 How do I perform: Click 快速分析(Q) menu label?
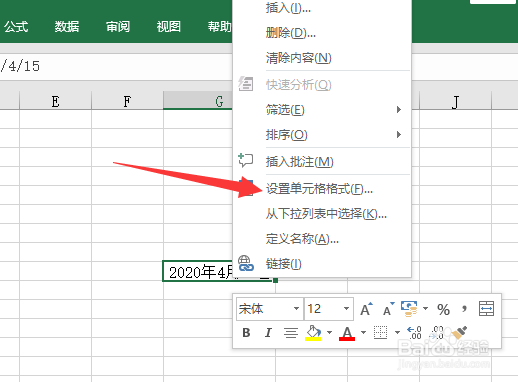[298, 85]
